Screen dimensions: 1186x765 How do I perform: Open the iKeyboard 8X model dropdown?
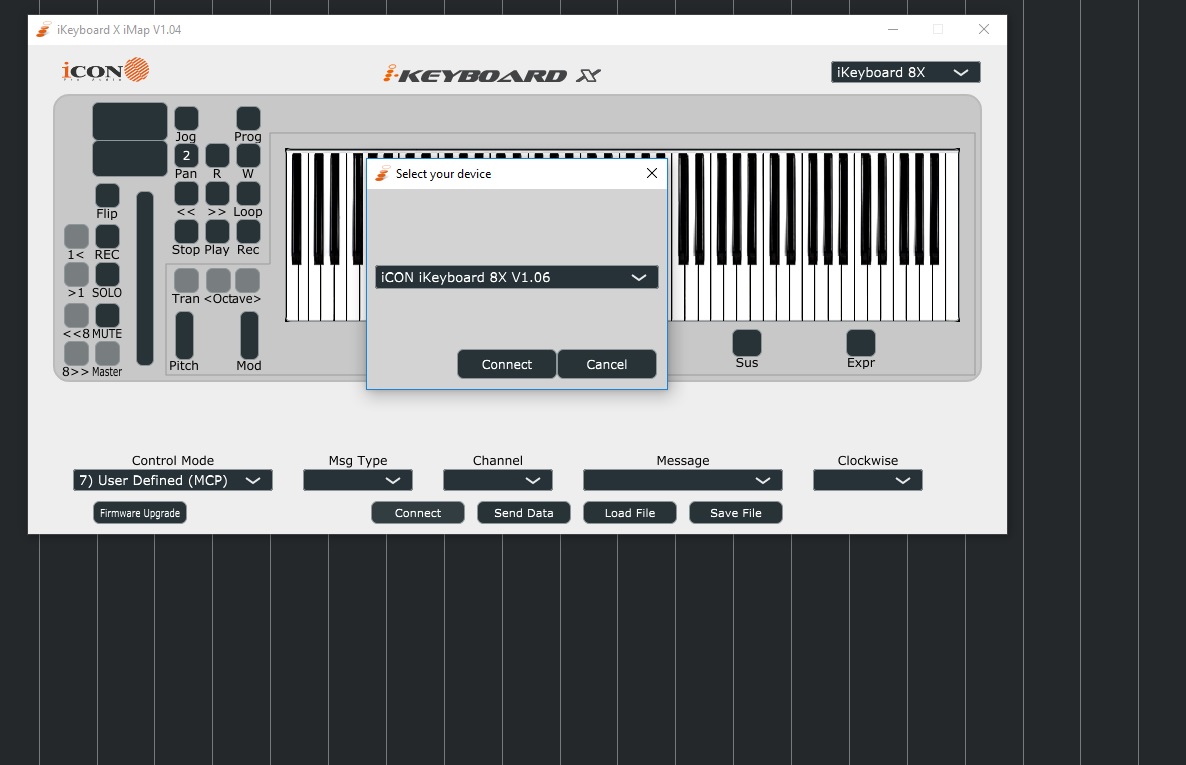pos(905,72)
